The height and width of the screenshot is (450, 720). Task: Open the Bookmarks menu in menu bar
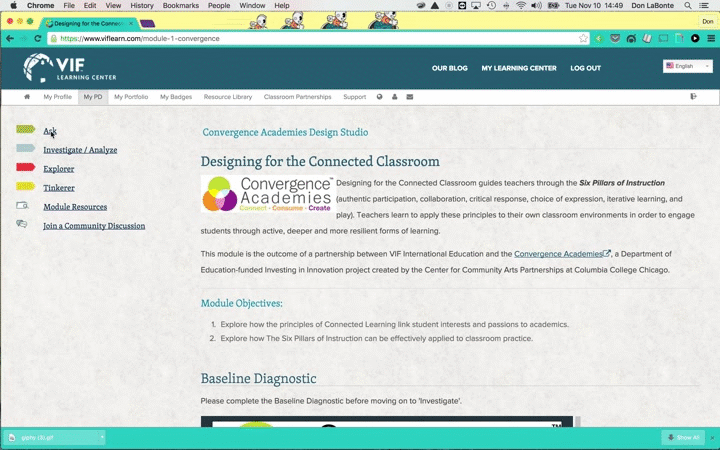(181, 5)
